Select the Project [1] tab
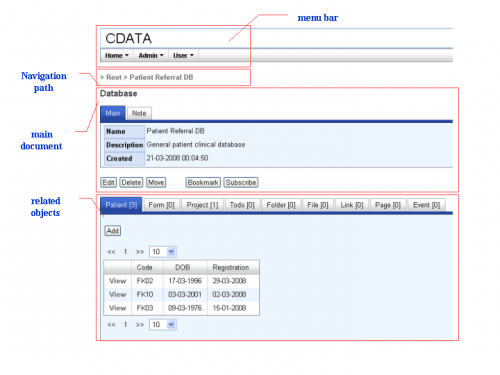 (x=202, y=205)
